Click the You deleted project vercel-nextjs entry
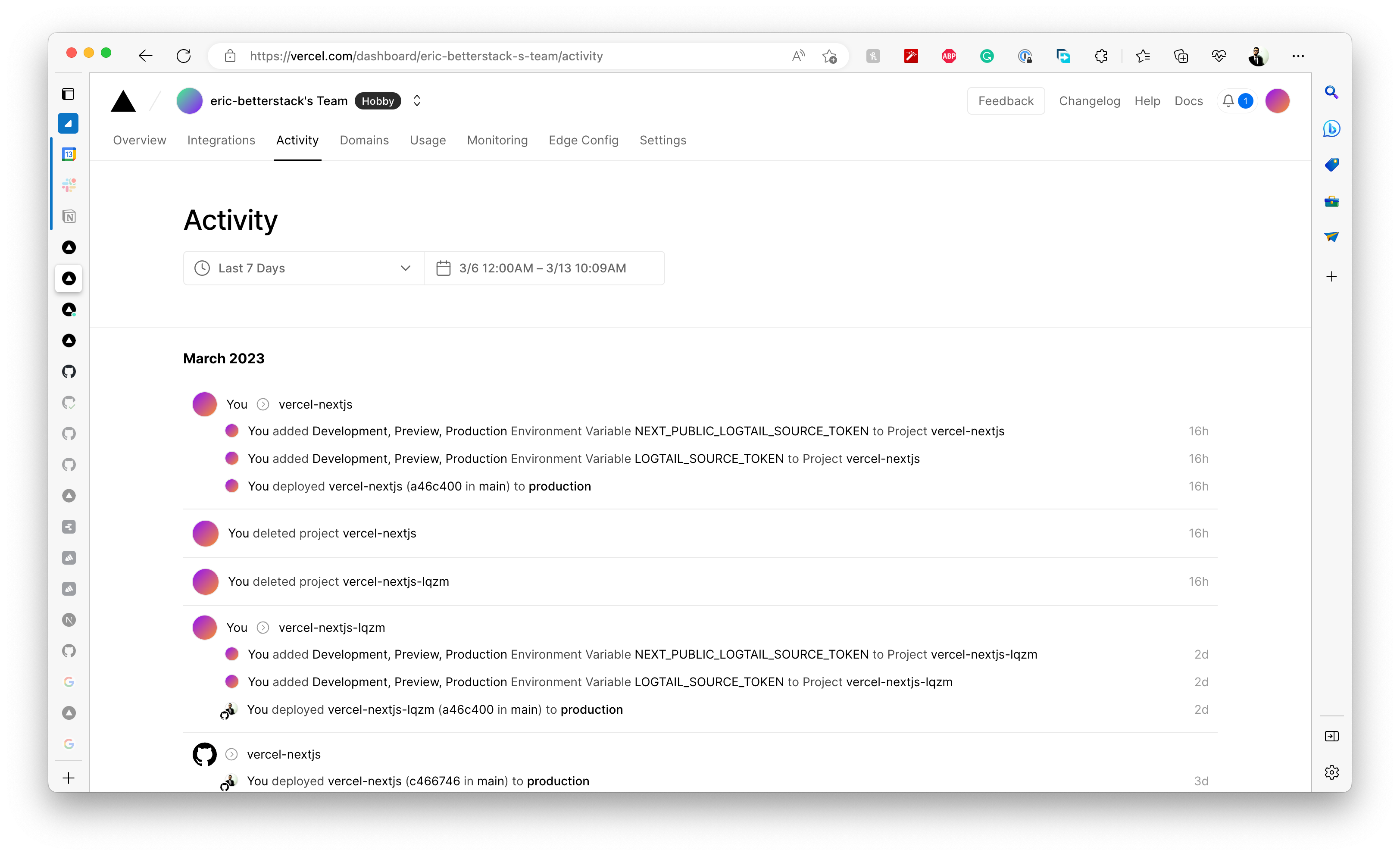Image resolution: width=1400 pixels, height=856 pixels. 700,533
